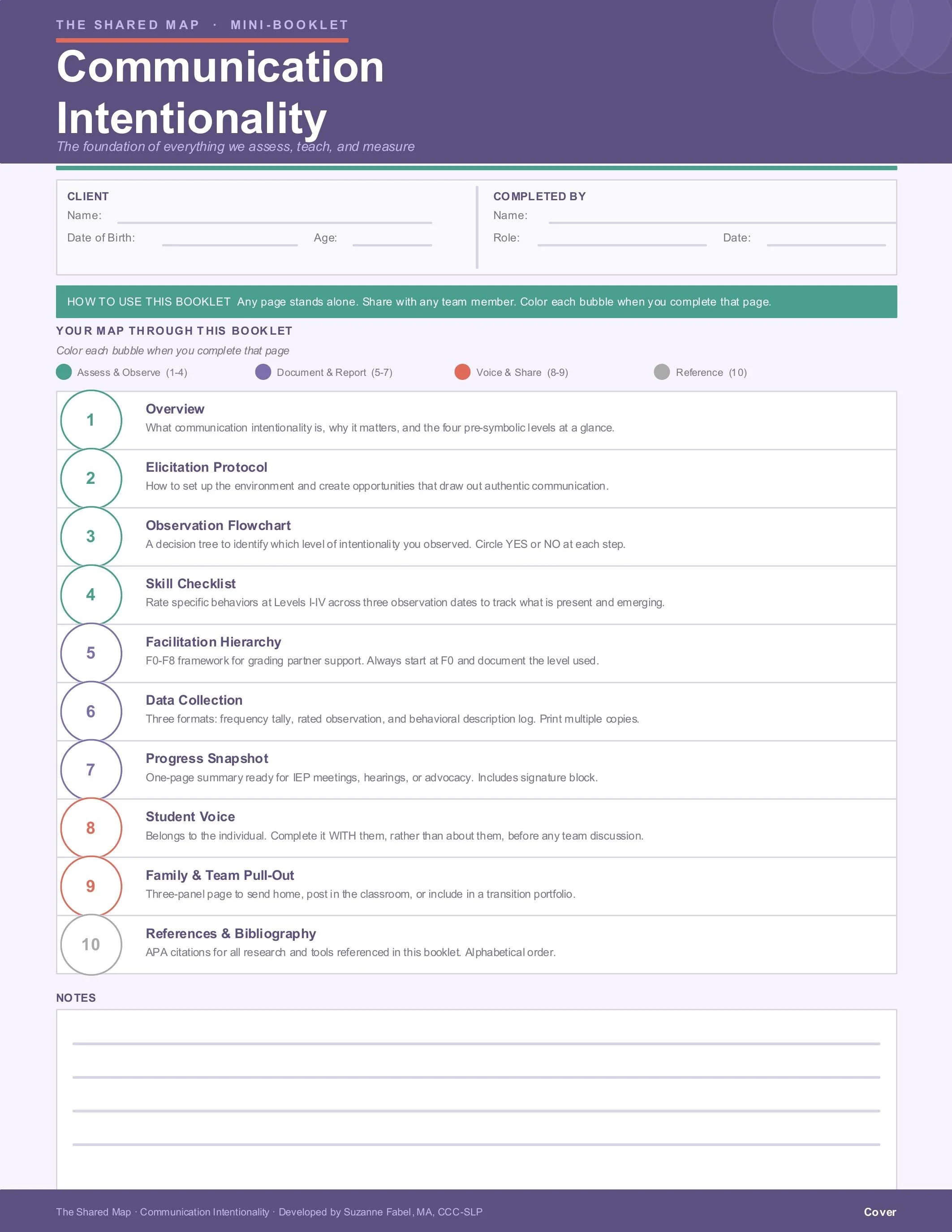Click the red Voice & Share legend dot

(462, 372)
